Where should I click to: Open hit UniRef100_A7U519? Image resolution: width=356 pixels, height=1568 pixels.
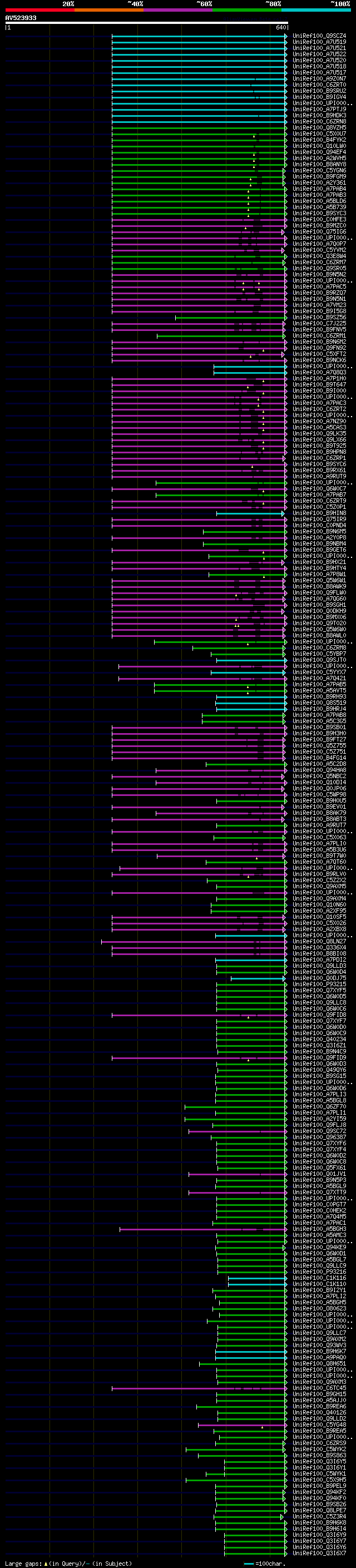click(x=319, y=42)
